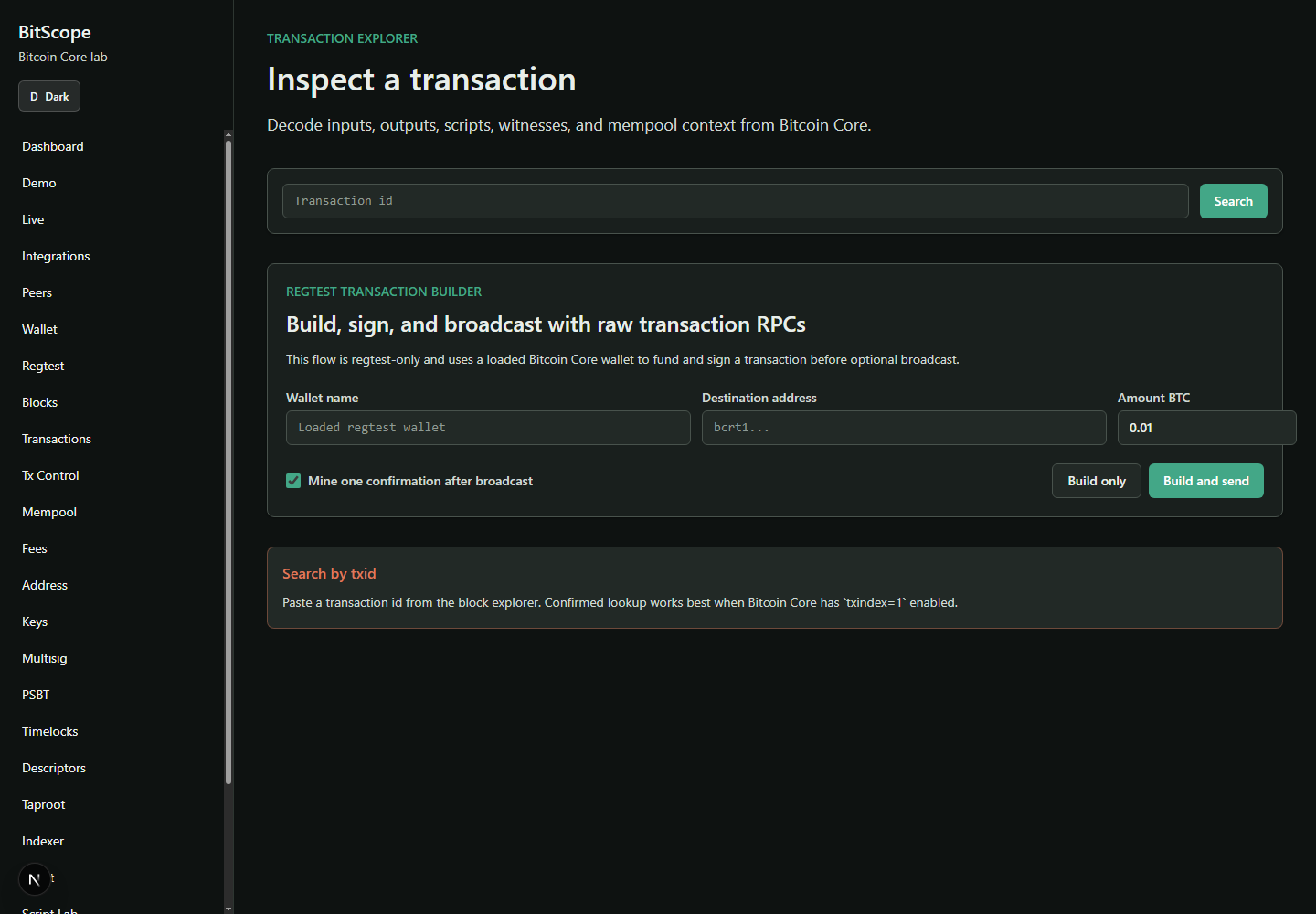Open the PSBT page

36,695
